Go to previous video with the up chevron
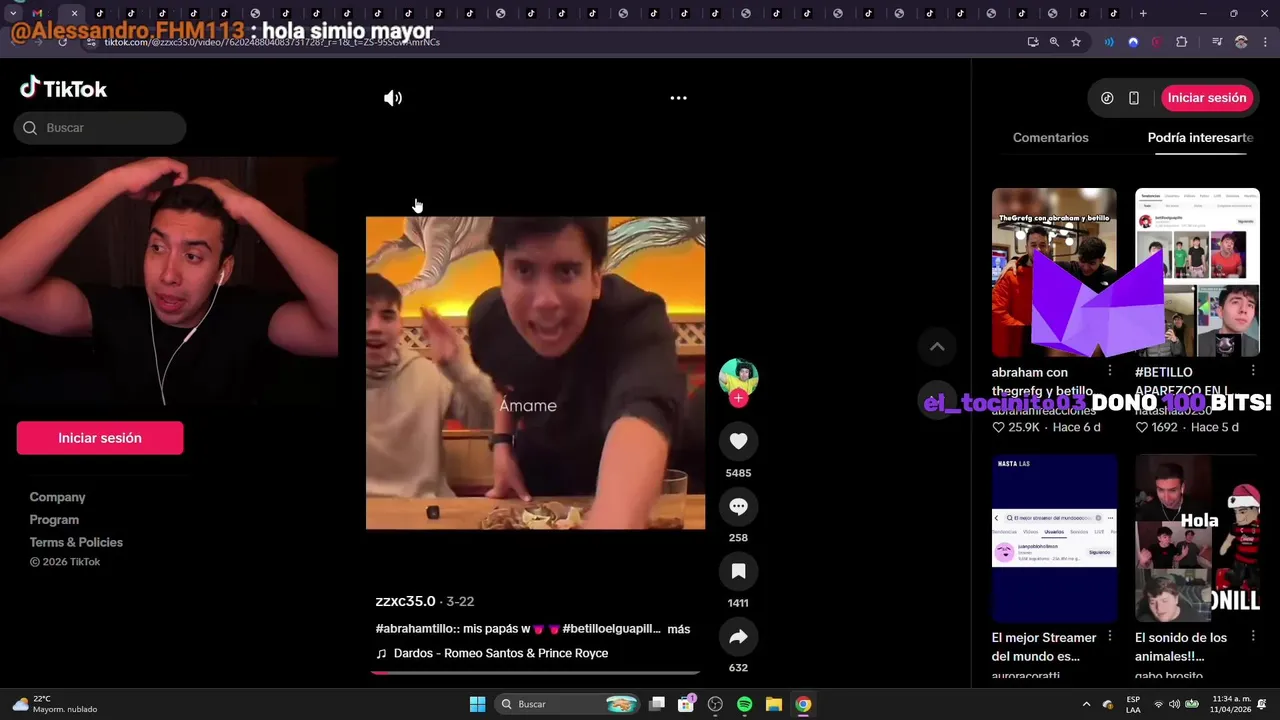 tap(937, 347)
